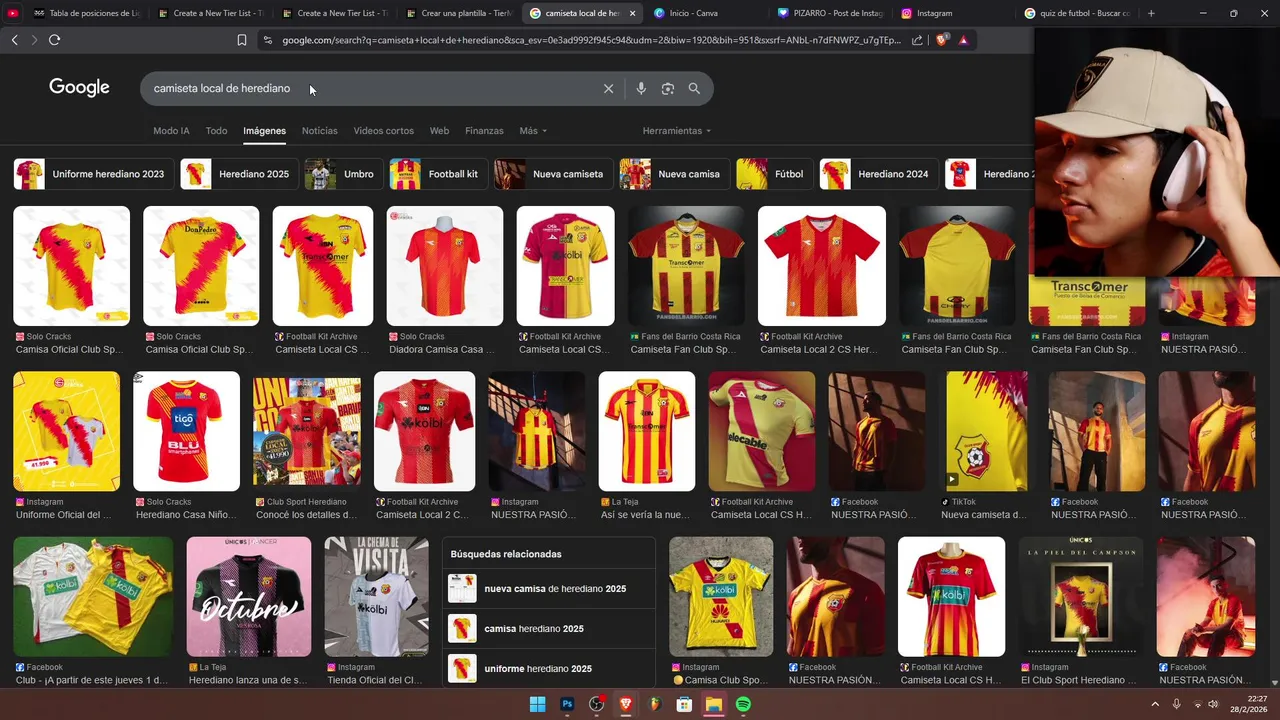Select the Noticias tab

[x=320, y=131]
